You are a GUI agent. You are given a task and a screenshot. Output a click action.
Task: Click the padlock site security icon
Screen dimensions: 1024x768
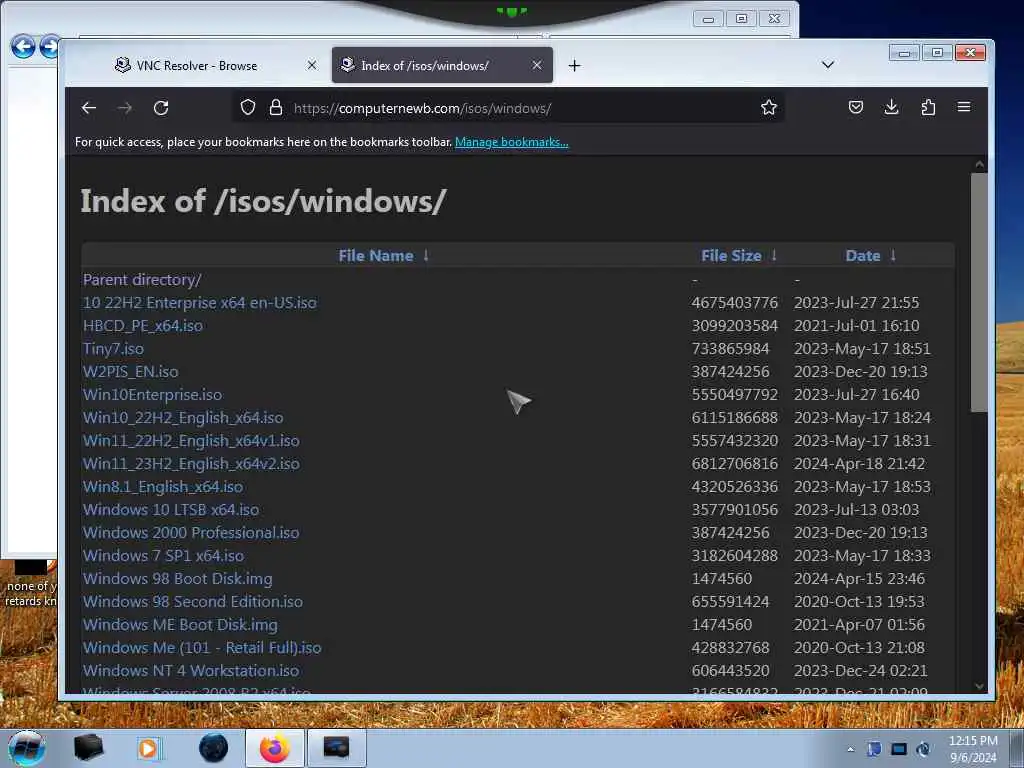pyautogui.click(x=276, y=107)
